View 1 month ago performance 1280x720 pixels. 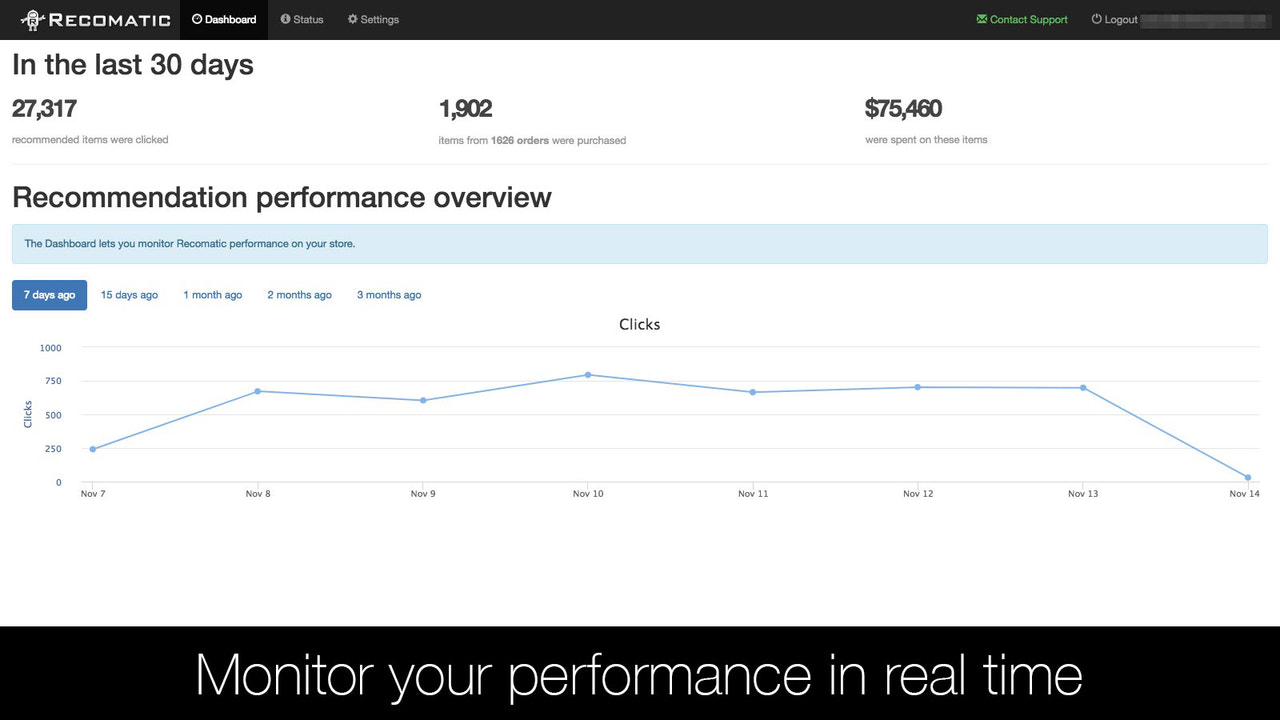click(x=212, y=294)
